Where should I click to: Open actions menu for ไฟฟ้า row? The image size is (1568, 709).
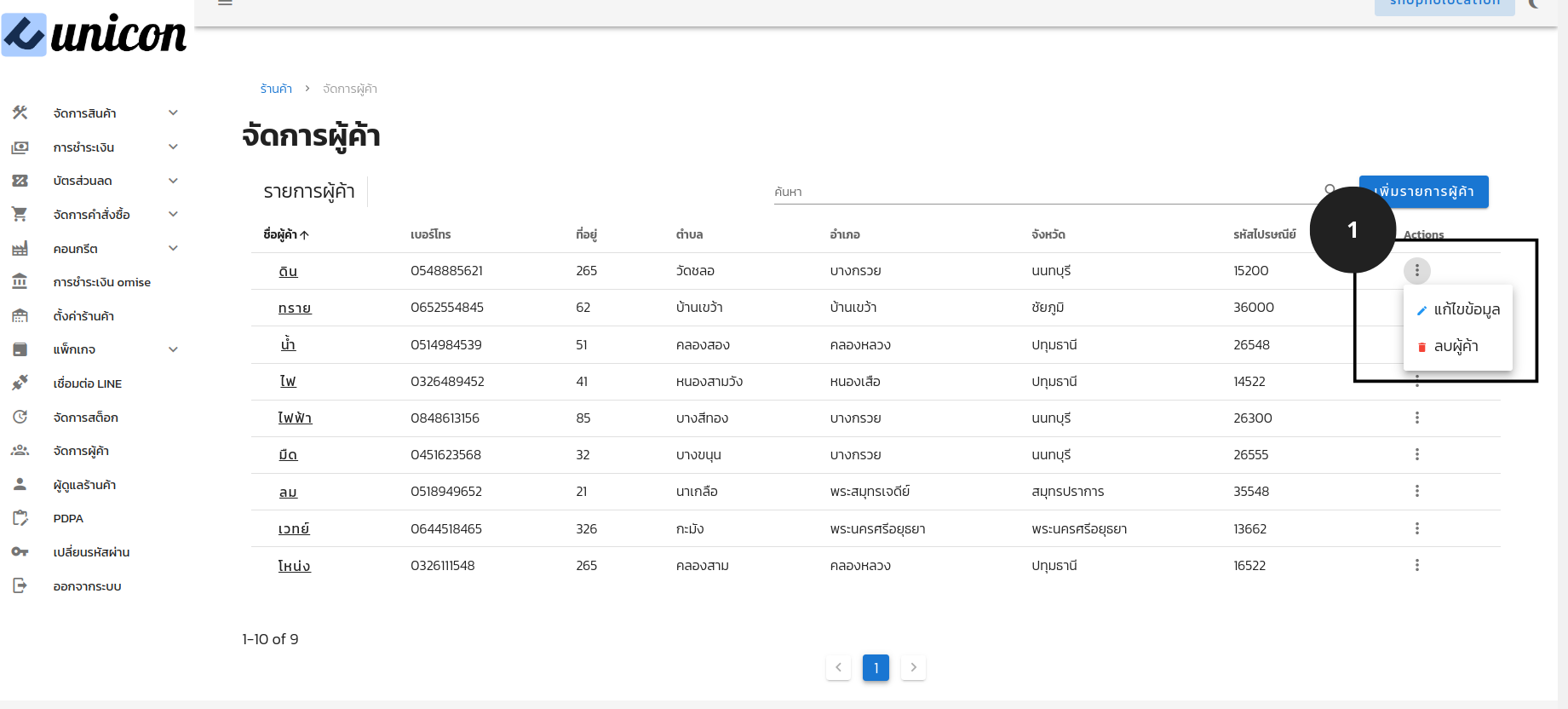pyautogui.click(x=1416, y=418)
